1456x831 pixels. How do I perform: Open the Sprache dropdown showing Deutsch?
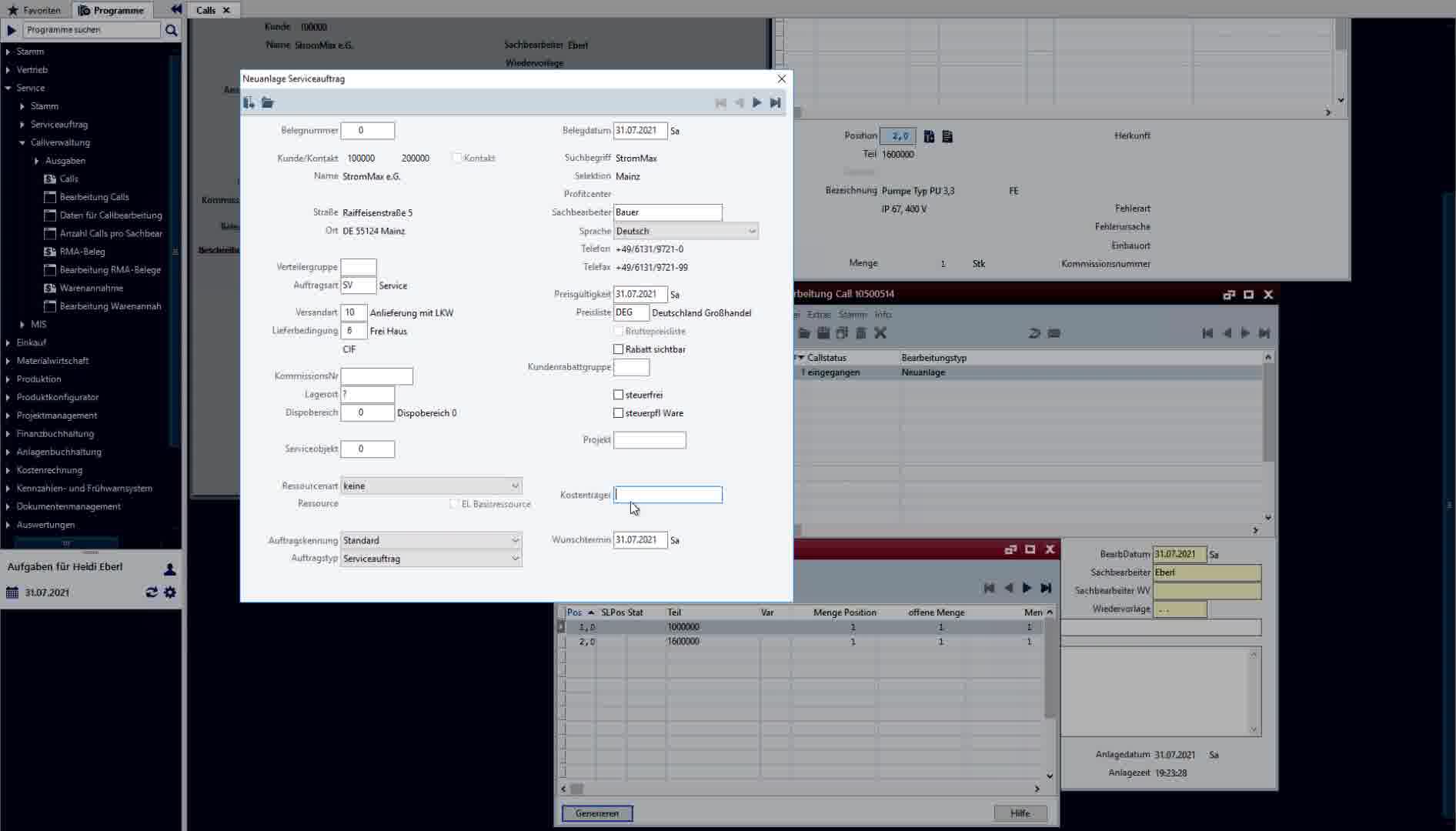tap(686, 231)
